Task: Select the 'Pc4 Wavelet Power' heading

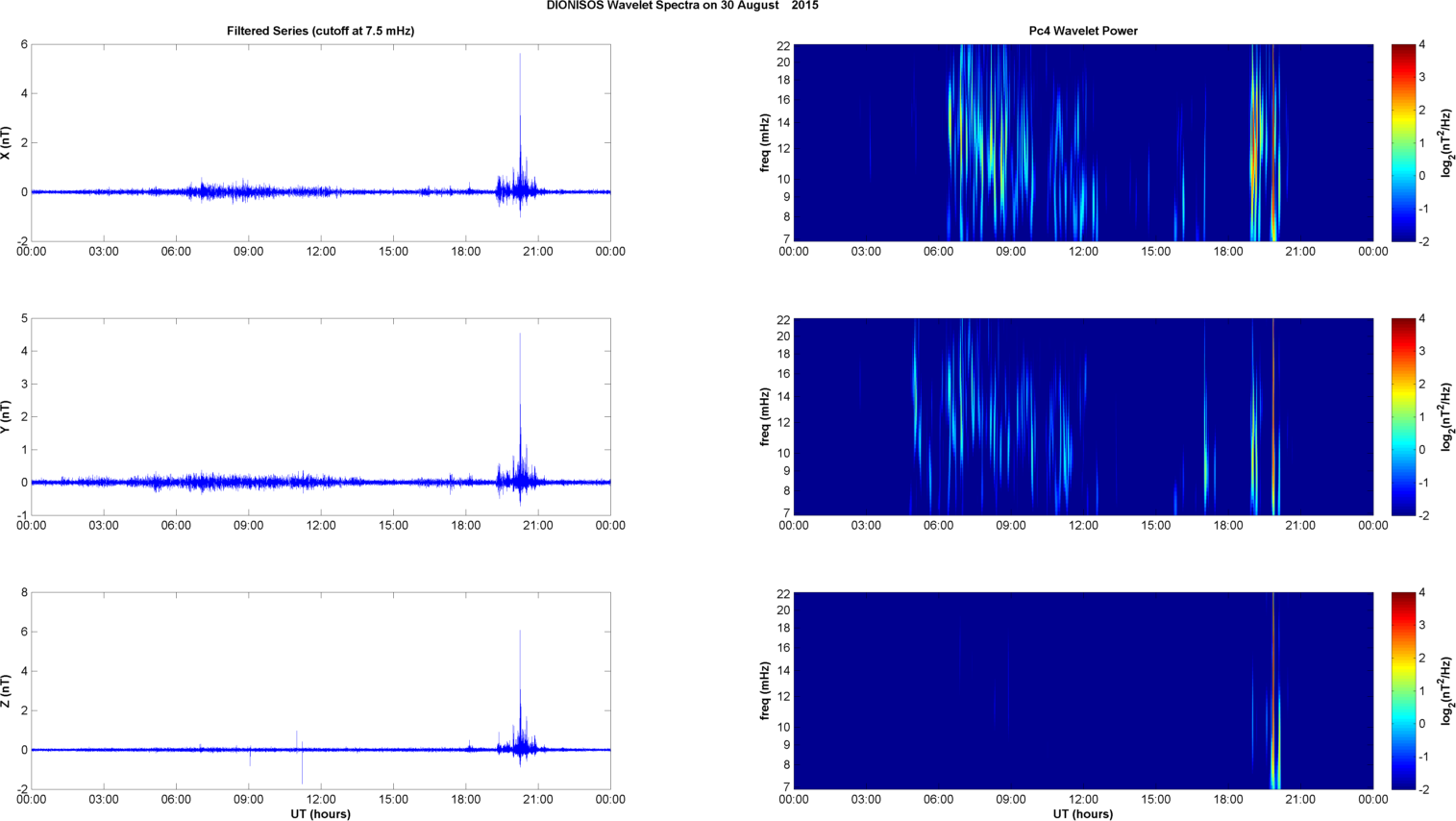Action: pos(1083,31)
